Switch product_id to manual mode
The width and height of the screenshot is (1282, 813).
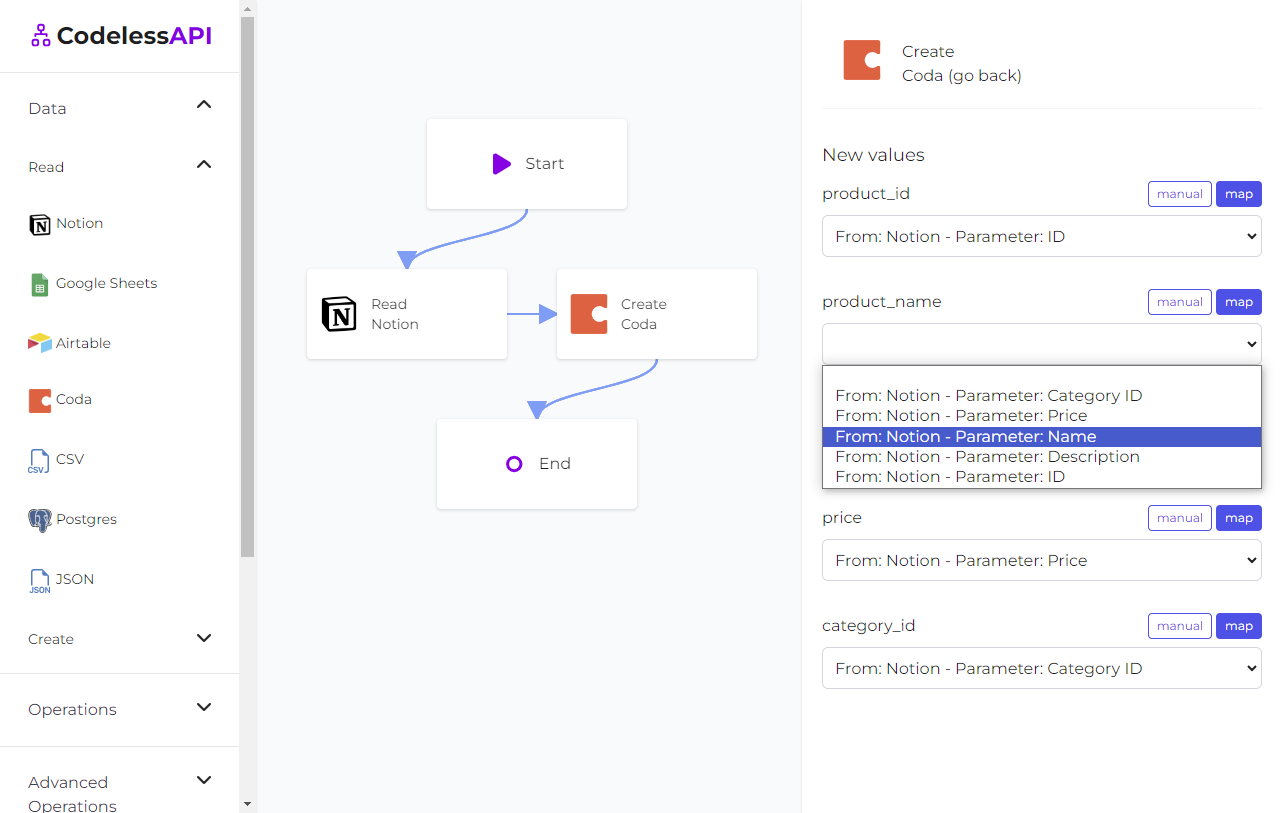click(1179, 194)
